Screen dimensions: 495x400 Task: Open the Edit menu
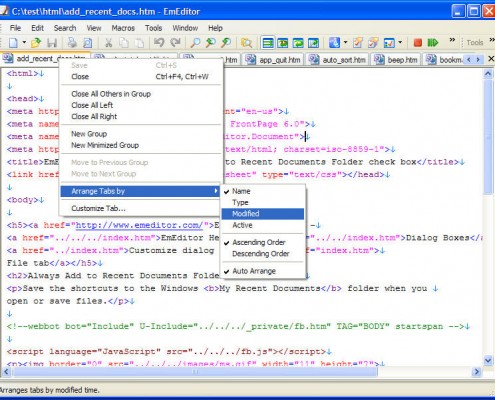(37, 28)
